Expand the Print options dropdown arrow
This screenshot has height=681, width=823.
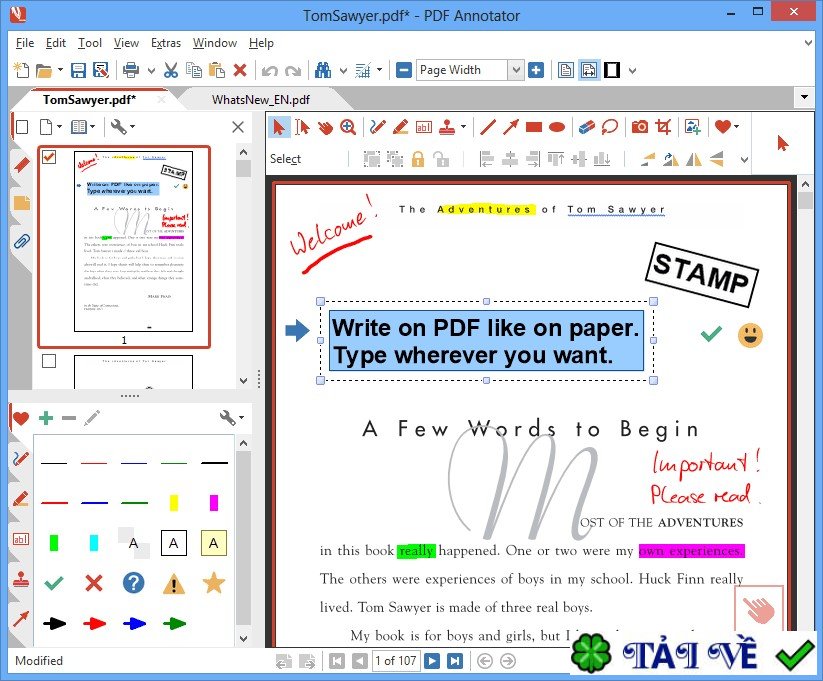coord(152,70)
